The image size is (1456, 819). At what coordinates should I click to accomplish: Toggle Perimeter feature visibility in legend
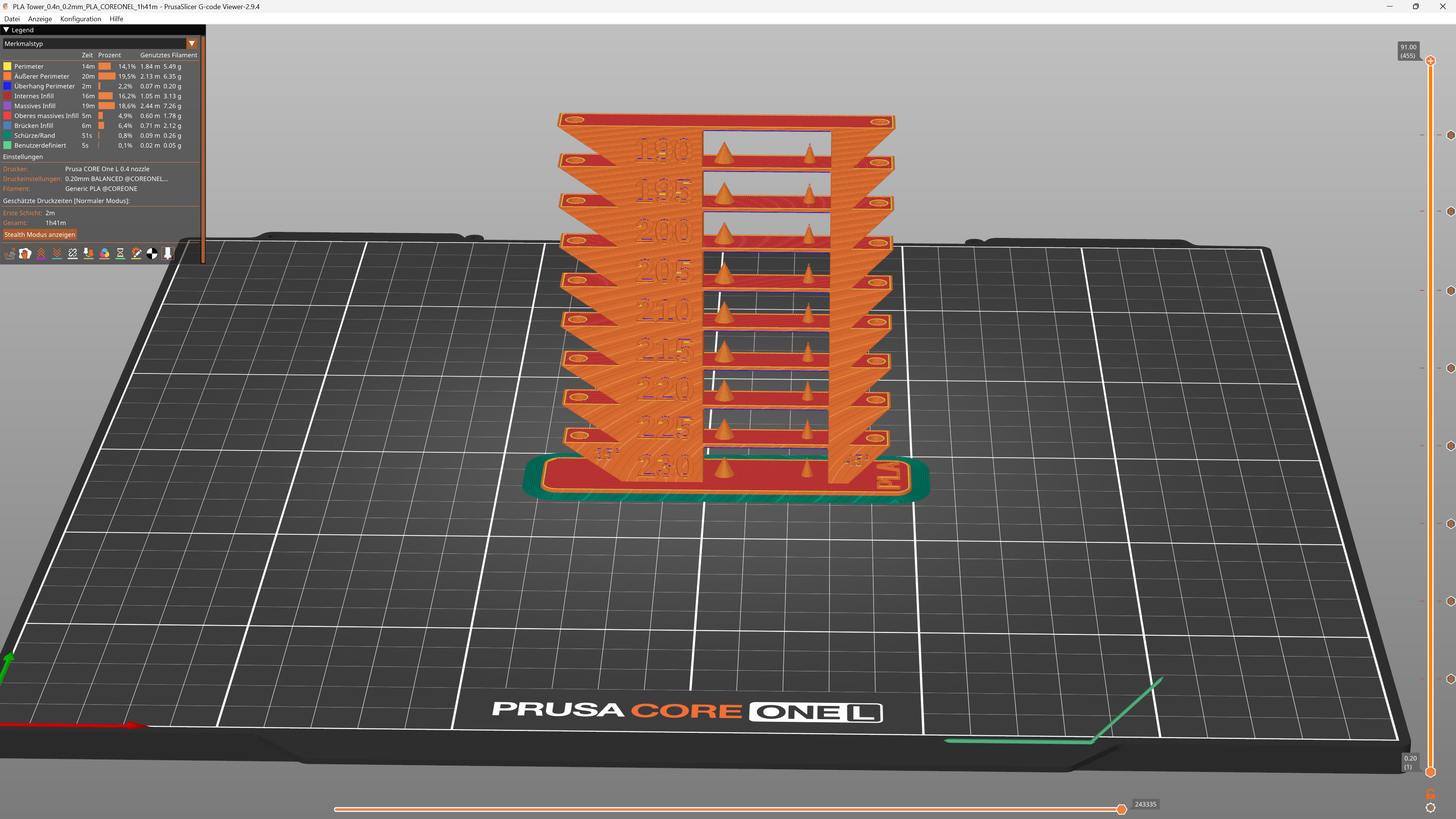pyautogui.click(x=100, y=66)
